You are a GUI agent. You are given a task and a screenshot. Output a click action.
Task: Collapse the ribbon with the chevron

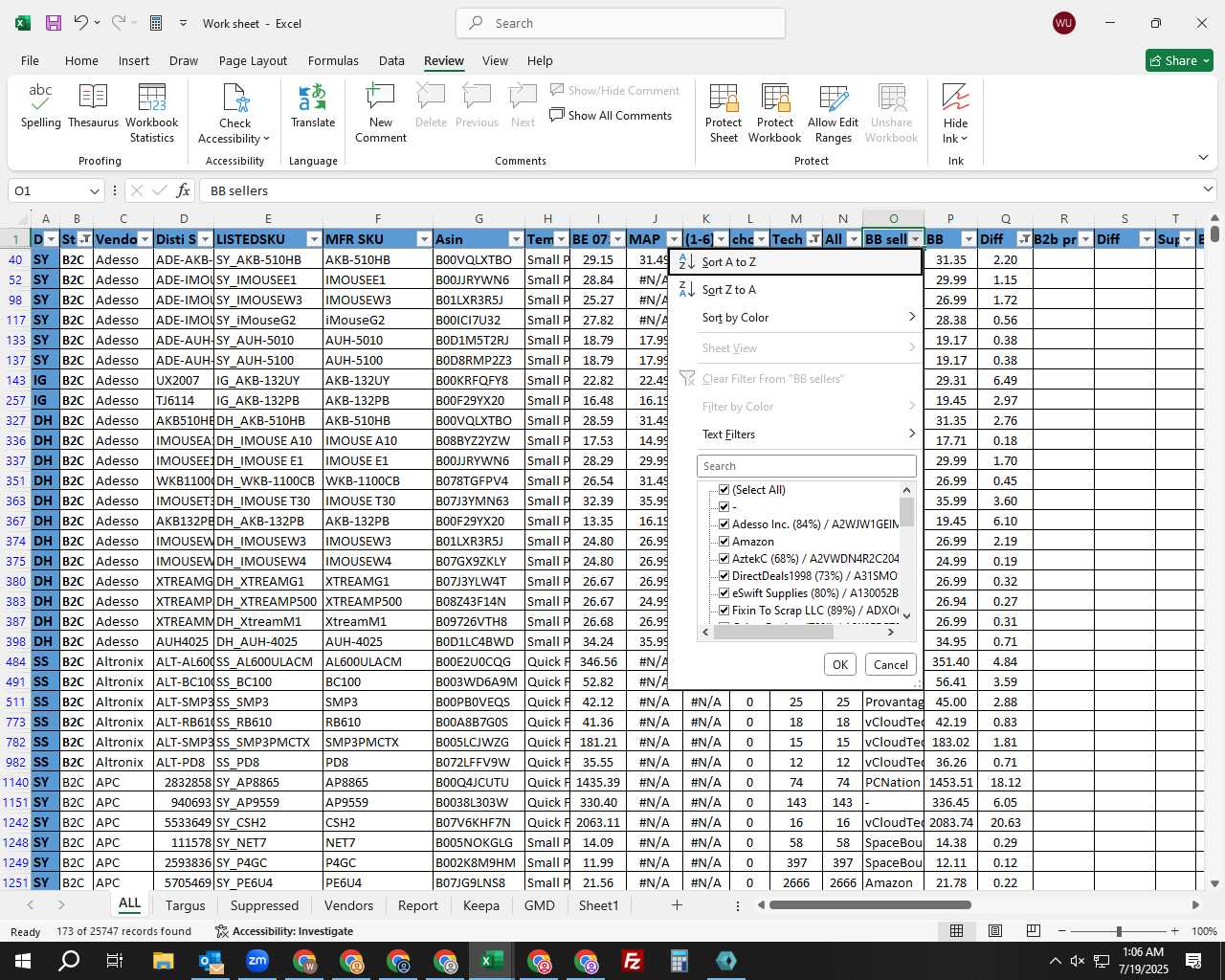pos(1204,157)
